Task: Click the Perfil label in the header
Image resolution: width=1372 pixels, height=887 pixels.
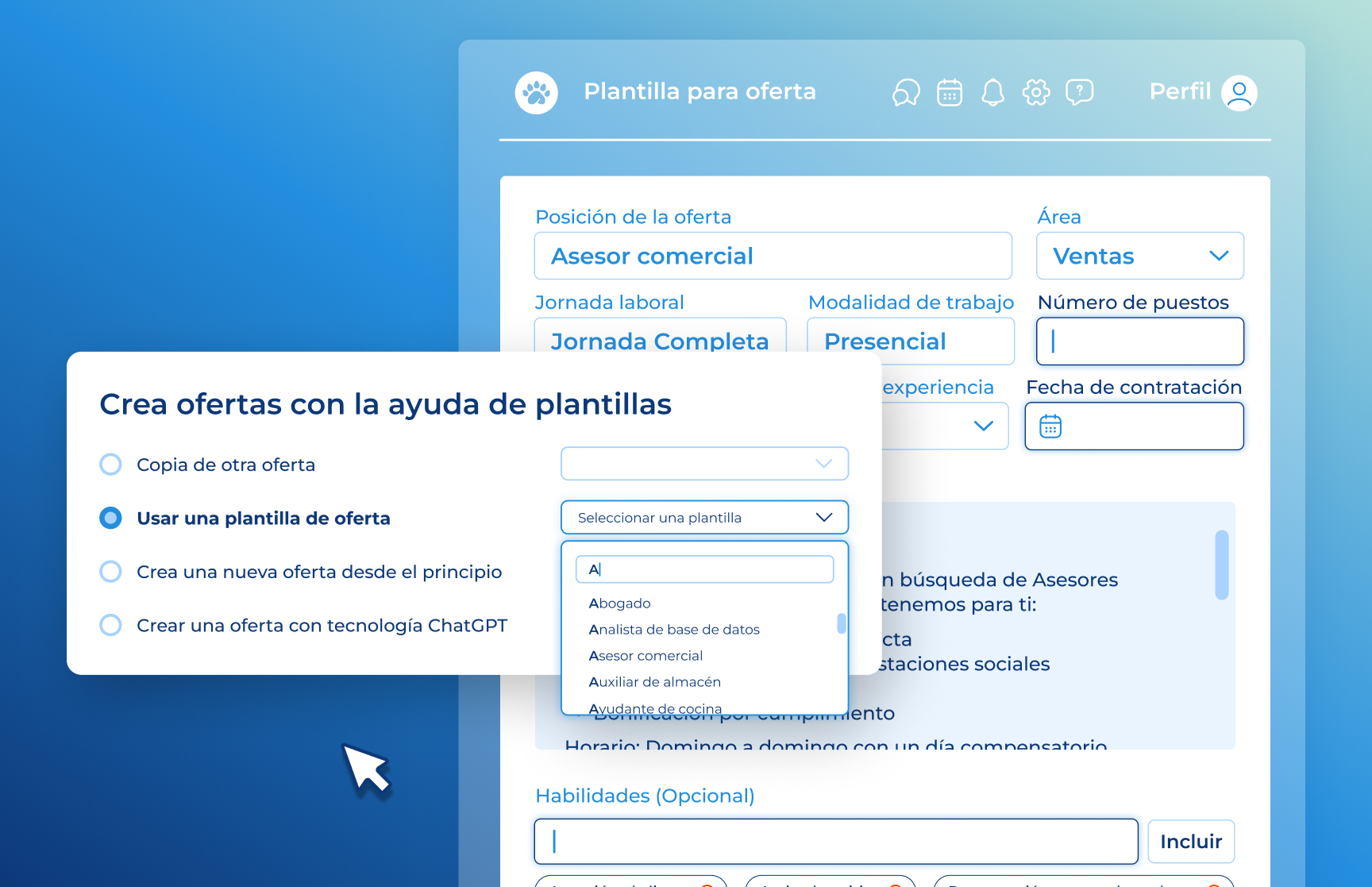Action: [x=1180, y=92]
